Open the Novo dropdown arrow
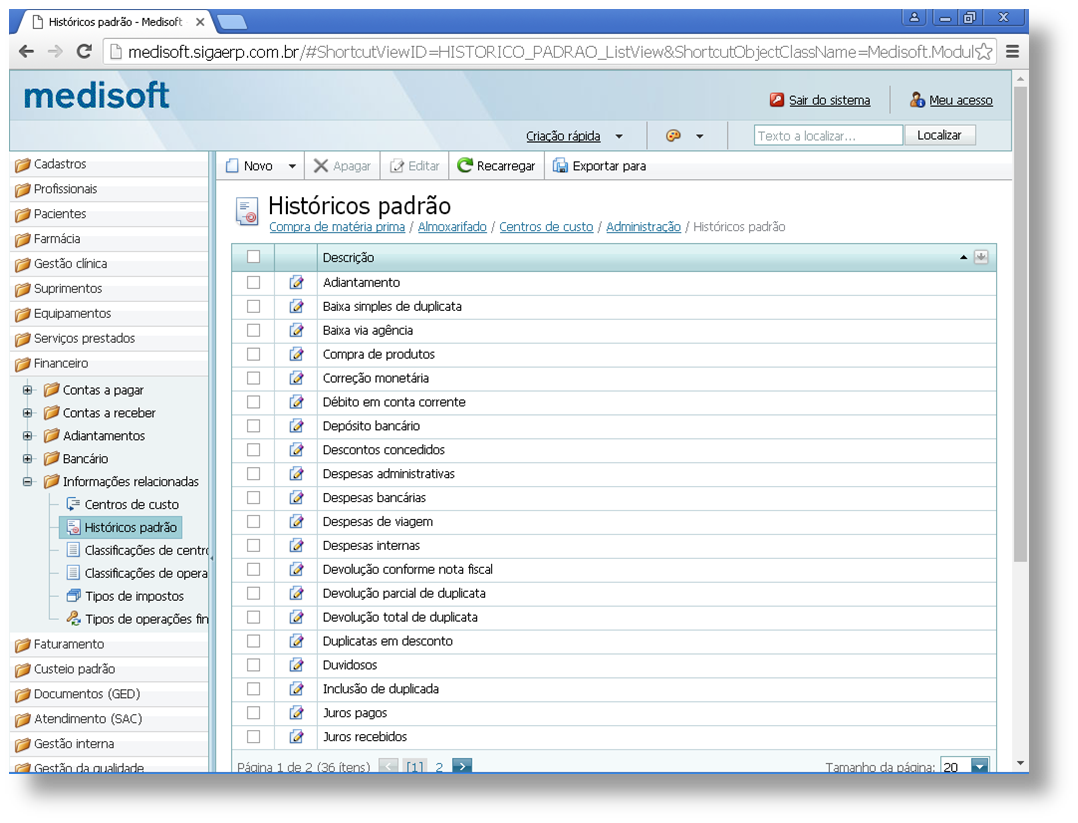The height and width of the screenshot is (823, 1078). click(x=292, y=166)
